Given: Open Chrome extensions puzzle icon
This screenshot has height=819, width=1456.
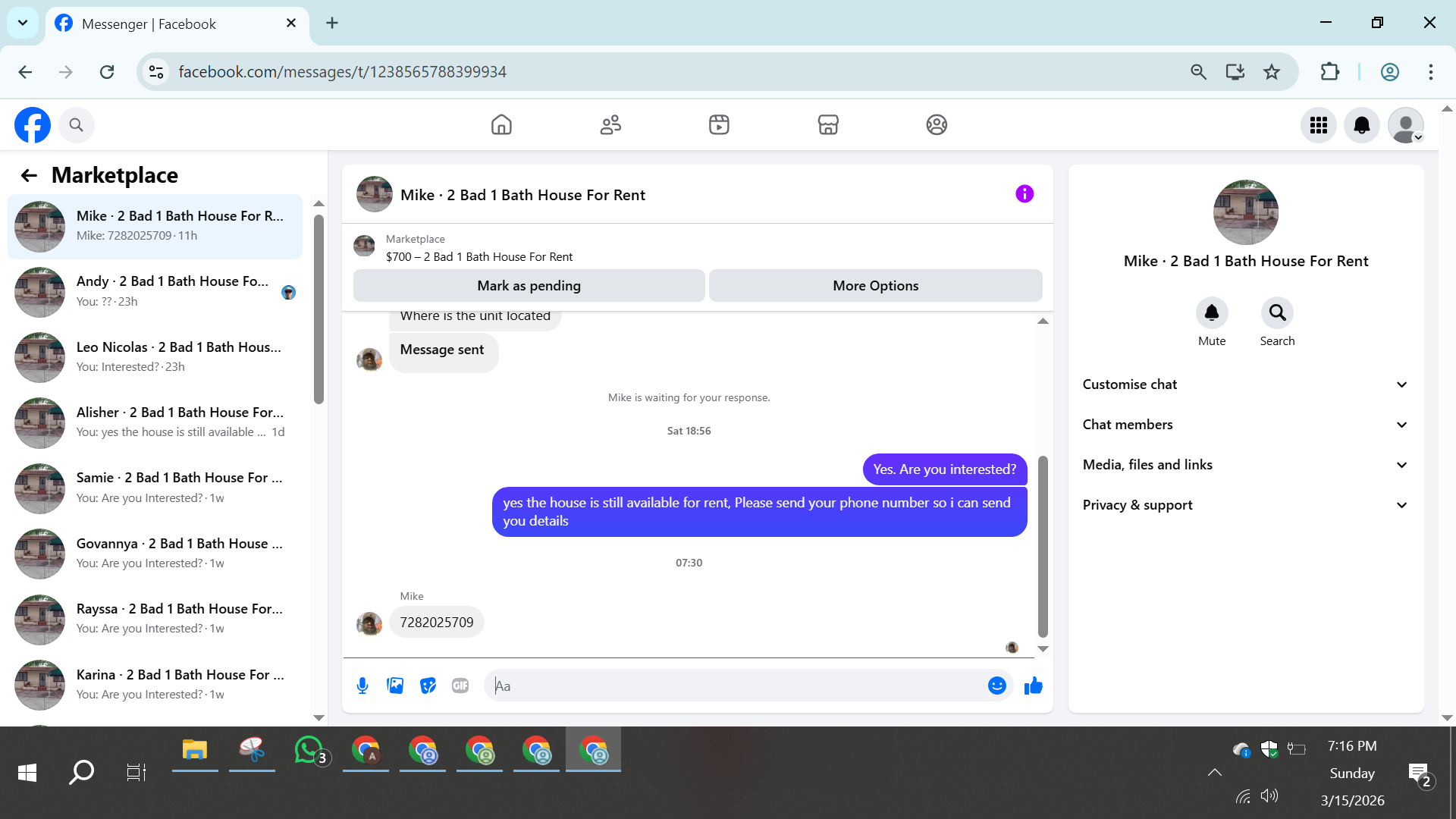Looking at the screenshot, I should [x=1330, y=72].
